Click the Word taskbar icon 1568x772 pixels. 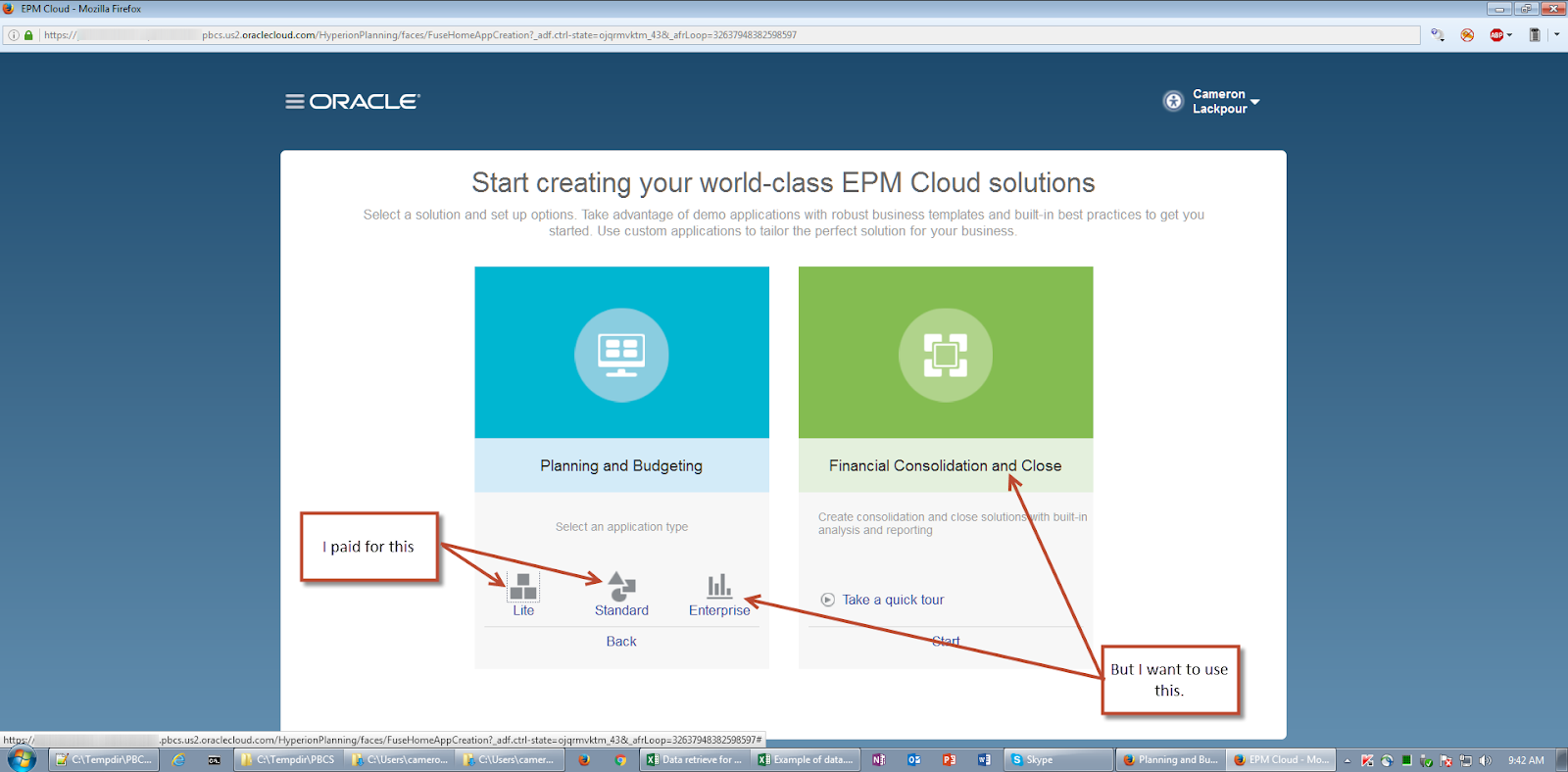click(984, 759)
